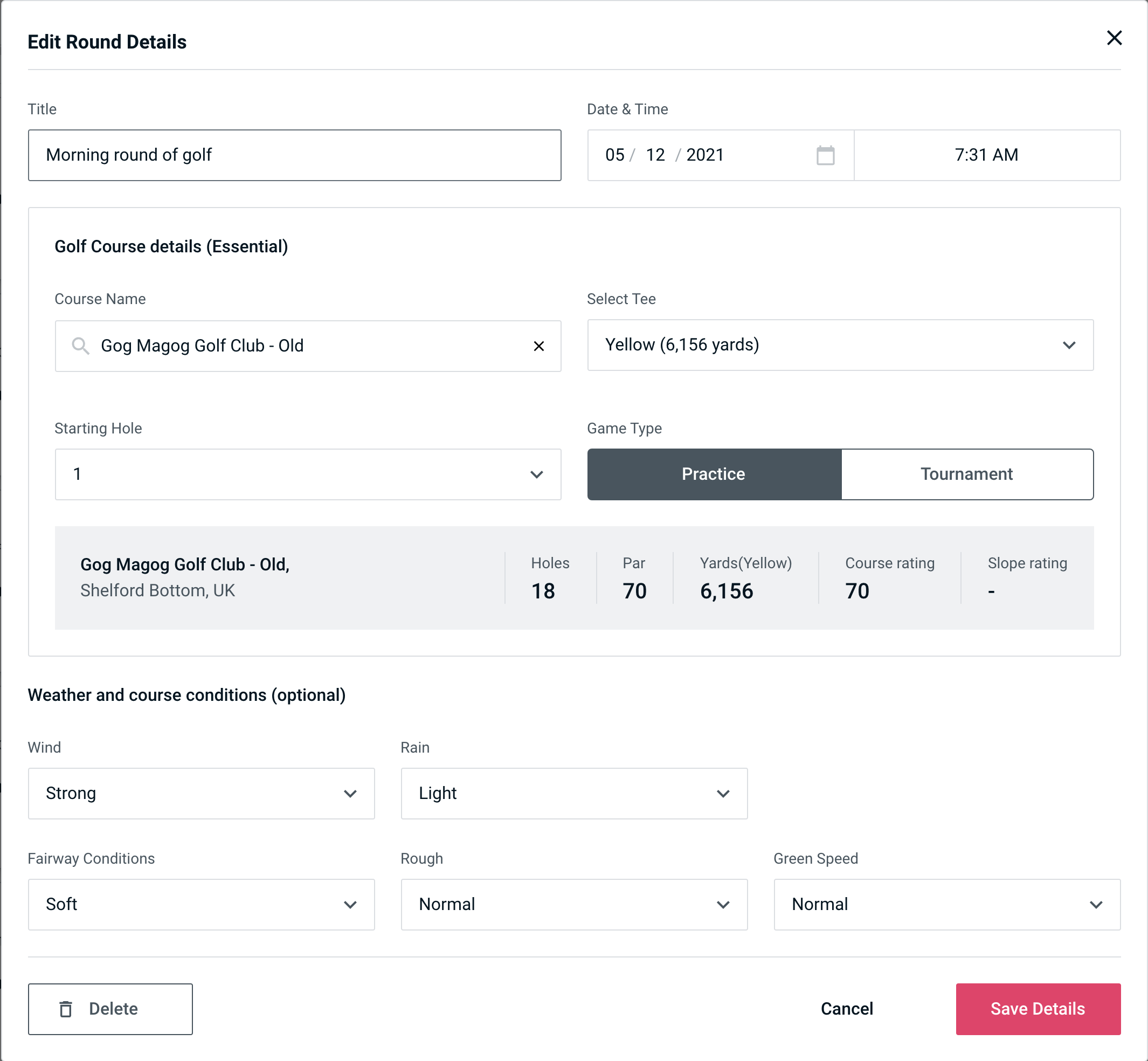Click the calendar icon for date picker

tap(826, 155)
